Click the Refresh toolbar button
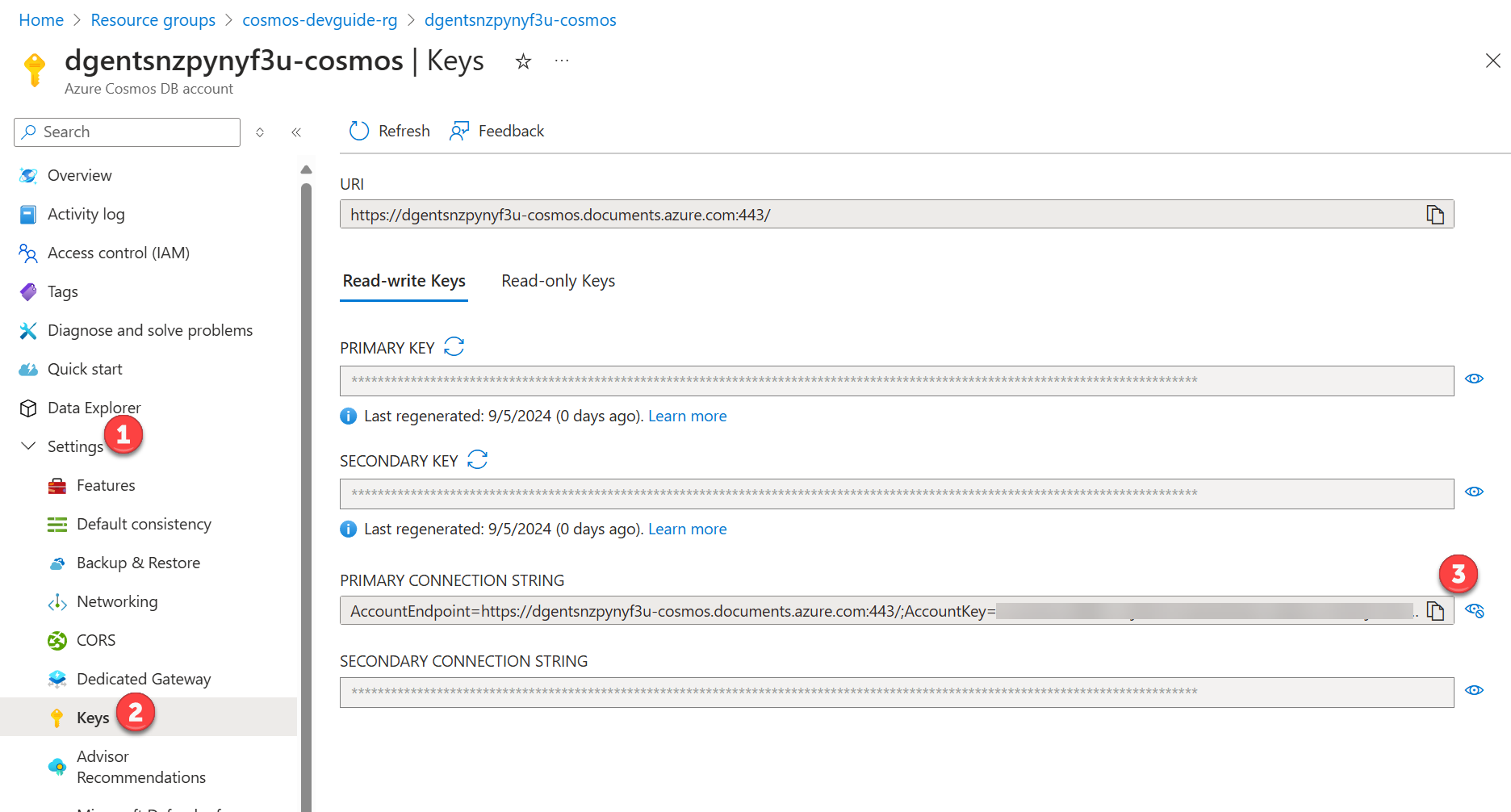The height and width of the screenshot is (812, 1511). [x=389, y=131]
